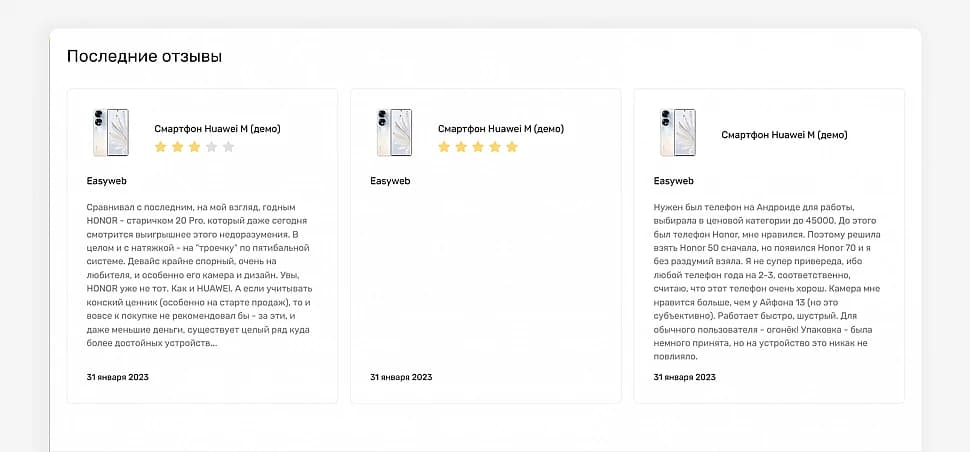
Task: Click the fifth star in the middle review
Action: point(512,147)
